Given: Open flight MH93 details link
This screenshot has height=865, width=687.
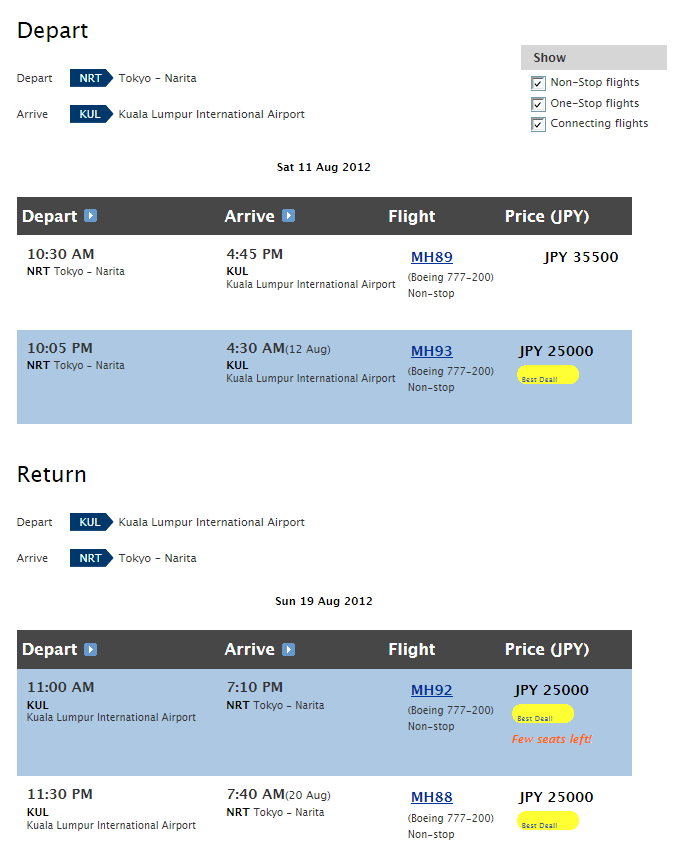Looking at the screenshot, I should tap(432, 351).
